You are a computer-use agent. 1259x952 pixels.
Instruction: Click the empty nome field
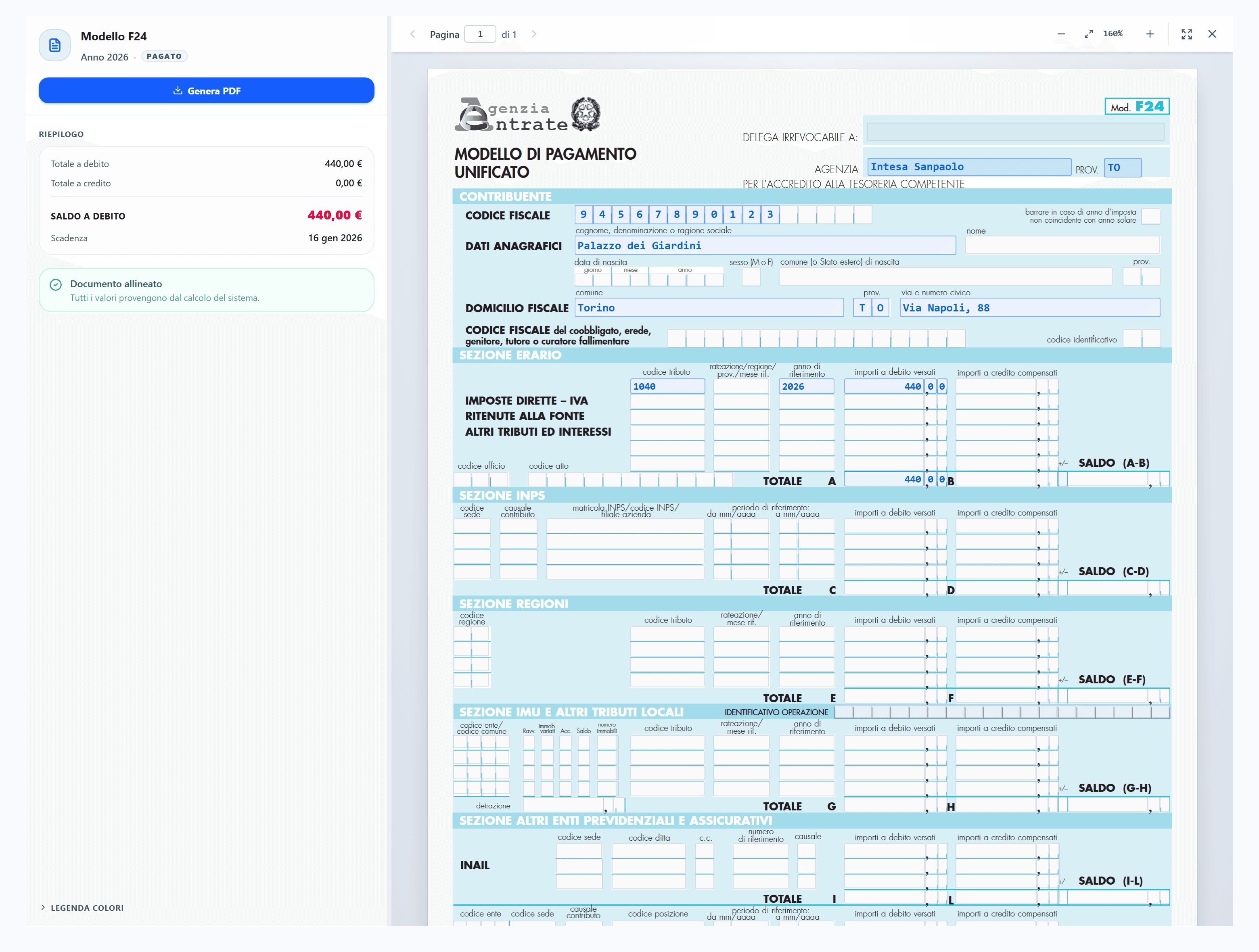(x=1062, y=245)
